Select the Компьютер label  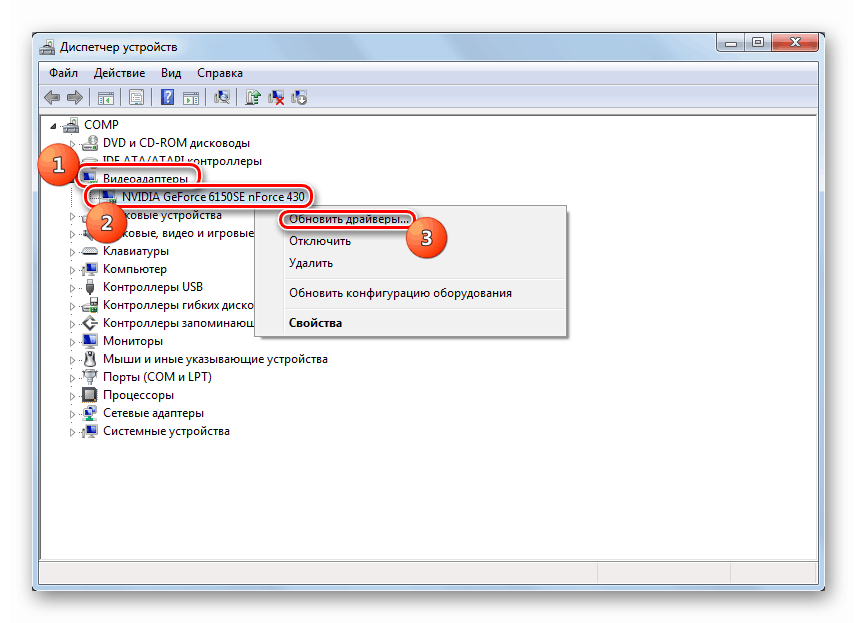(x=134, y=269)
